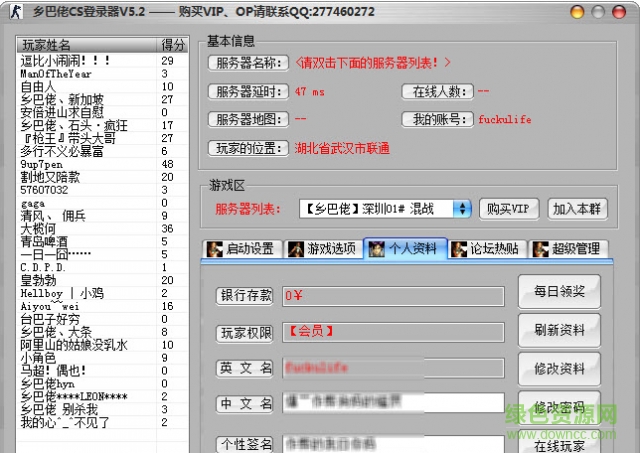Click the 加入本群 button

tap(577, 209)
